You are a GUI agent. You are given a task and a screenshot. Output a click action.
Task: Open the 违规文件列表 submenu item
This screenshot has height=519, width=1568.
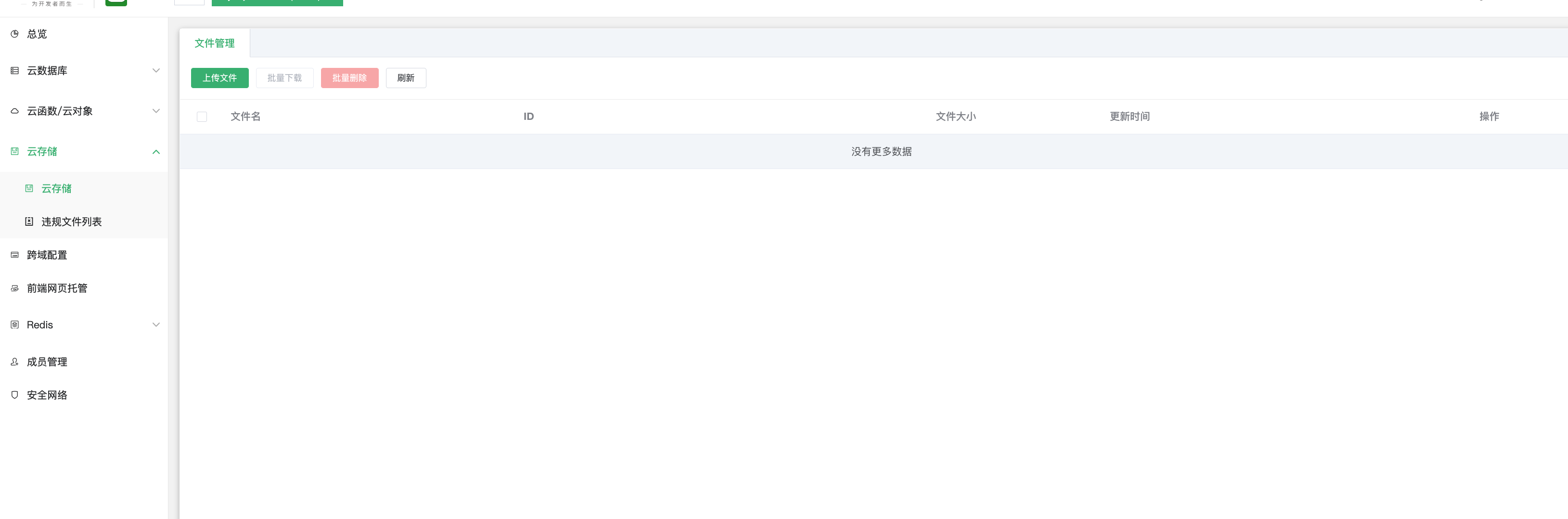coord(71,222)
